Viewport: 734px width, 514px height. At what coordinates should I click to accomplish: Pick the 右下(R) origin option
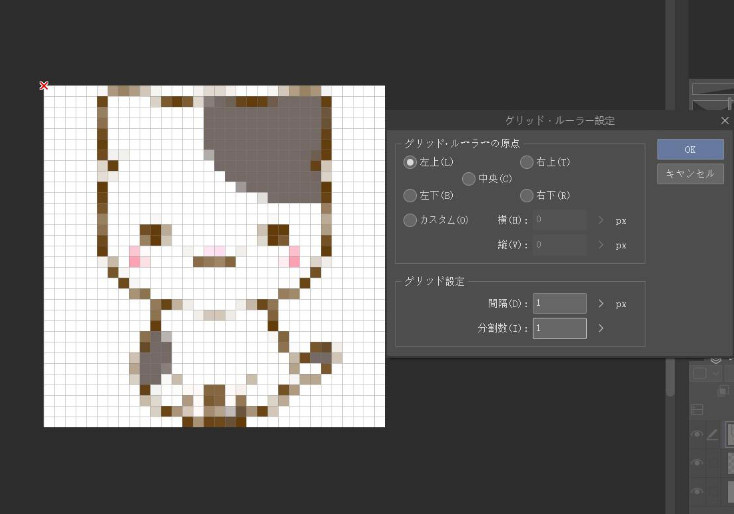pyautogui.click(x=527, y=195)
